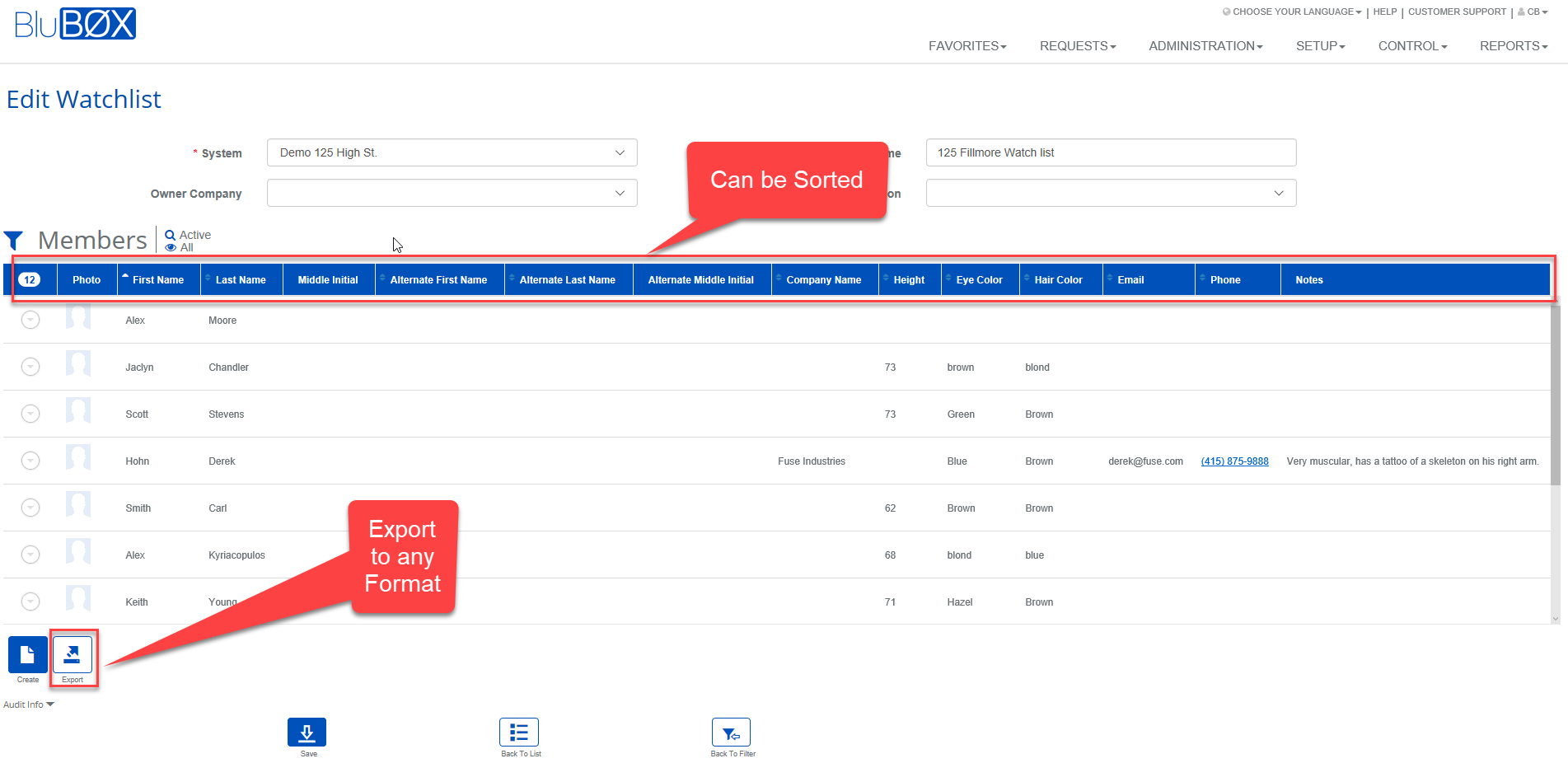Click the BluBOX logo
Screen dimensions: 1568x763
[x=75, y=24]
